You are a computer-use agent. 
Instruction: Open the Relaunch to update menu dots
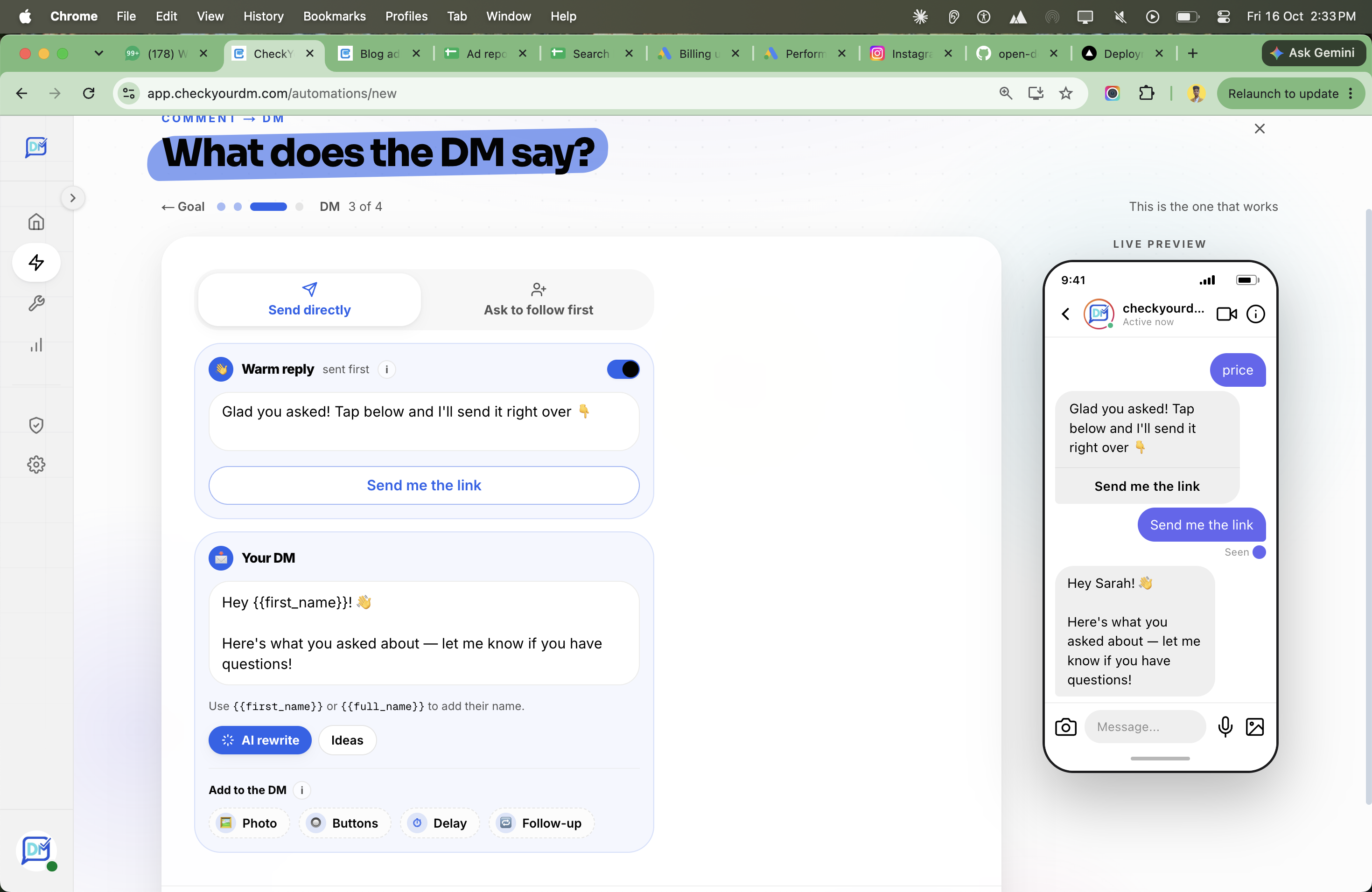pyautogui.click(x=1351, y=93)
